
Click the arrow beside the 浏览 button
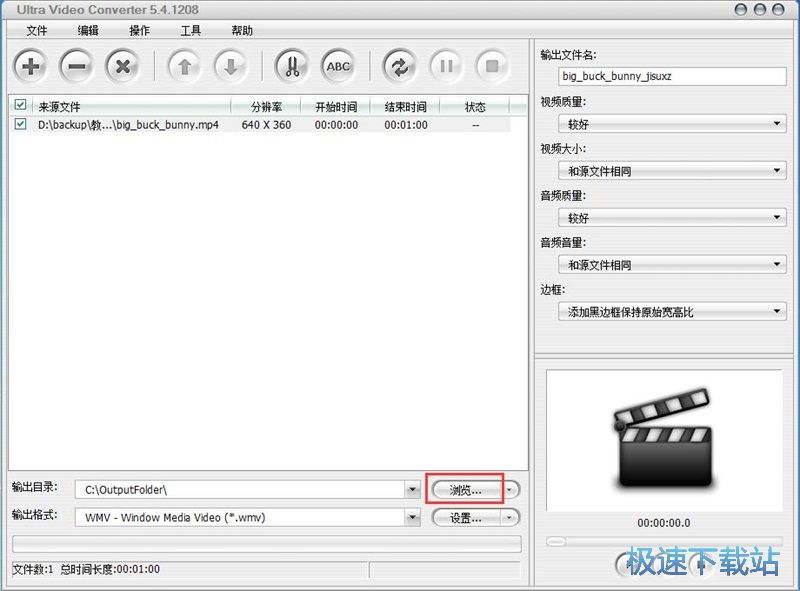(x=510, y=490)
